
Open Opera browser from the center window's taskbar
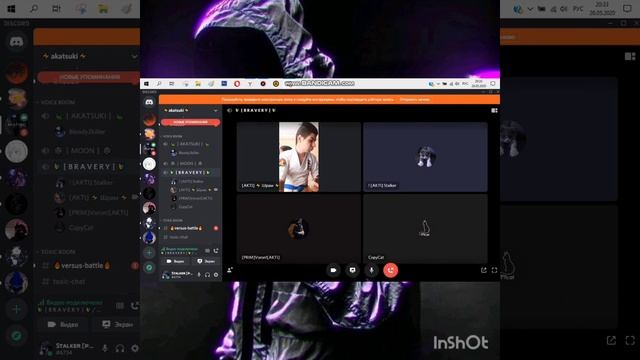click(x=237, y=84)
